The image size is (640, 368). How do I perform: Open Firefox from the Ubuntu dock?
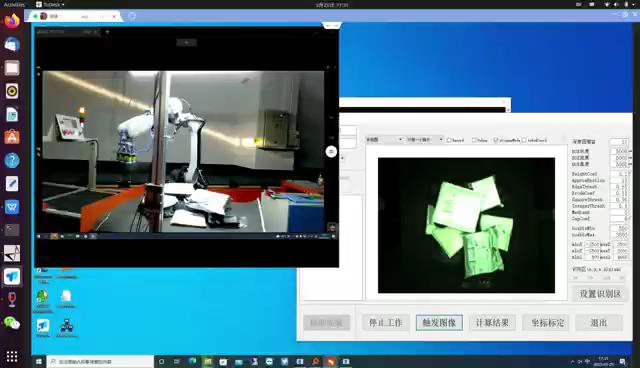(x=12, y=20)
